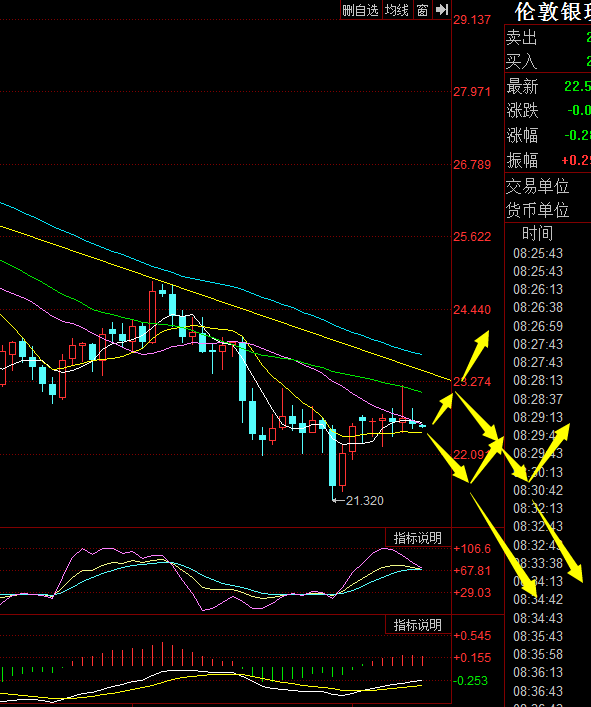Select the 08:26:59 tick row
Image resolution: width=591 pixels, height=707 pixels.
[538, 326]
